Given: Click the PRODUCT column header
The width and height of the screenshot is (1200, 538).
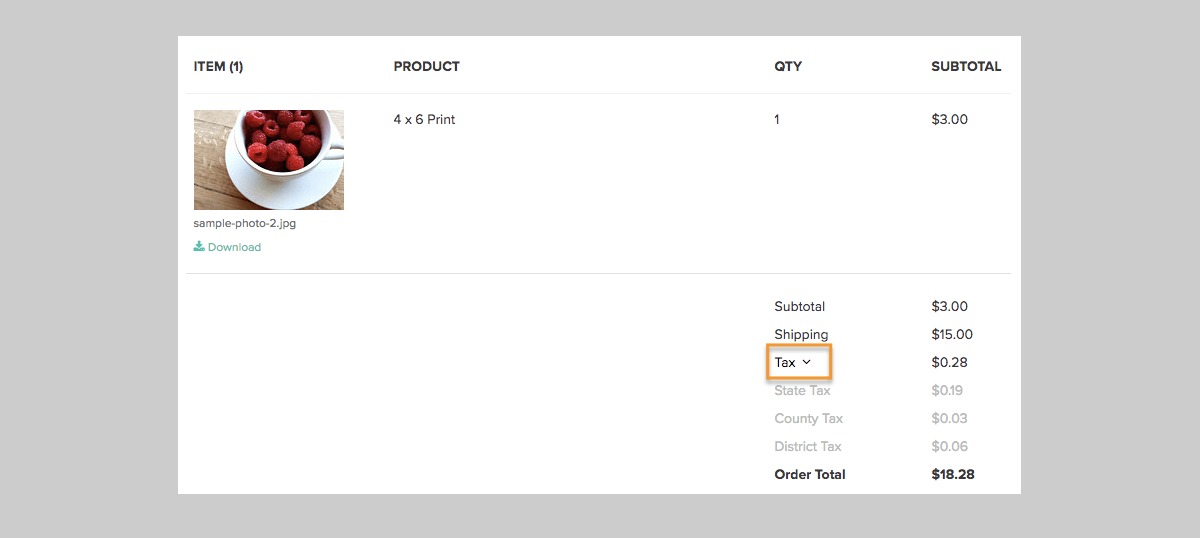Looking at the screenshot, I should click(x=427, y=67).
